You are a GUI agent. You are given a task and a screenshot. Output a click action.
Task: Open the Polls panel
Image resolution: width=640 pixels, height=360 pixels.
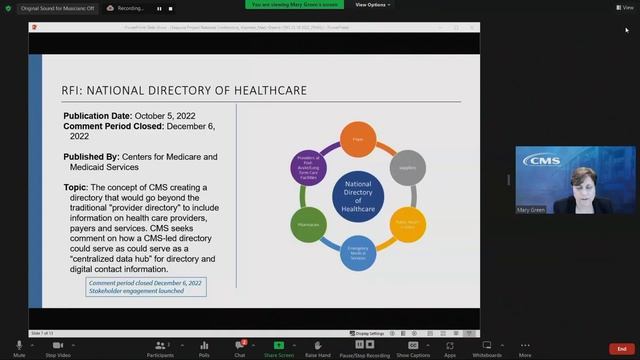tap(204, 349)
